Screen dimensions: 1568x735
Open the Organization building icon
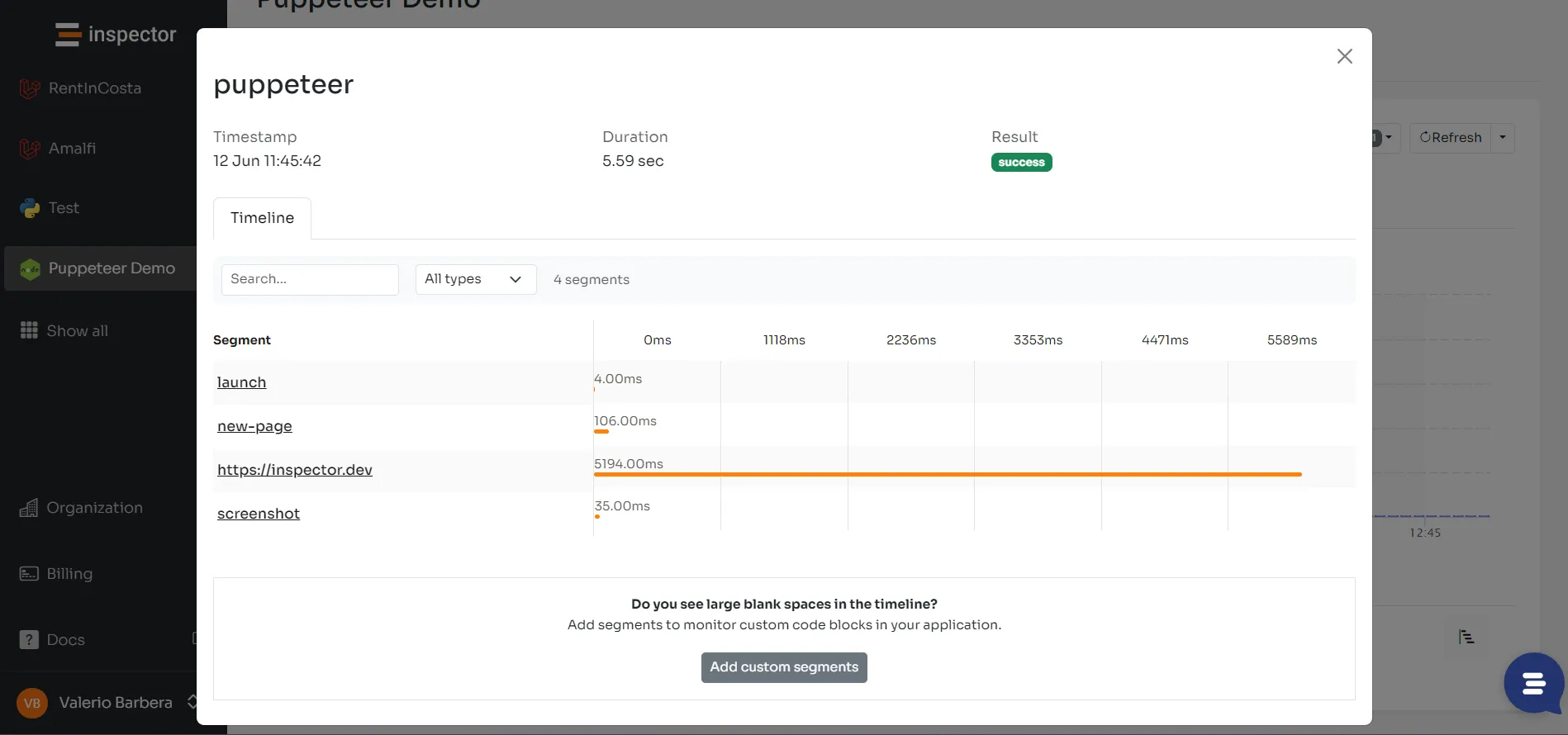[29, 508]
